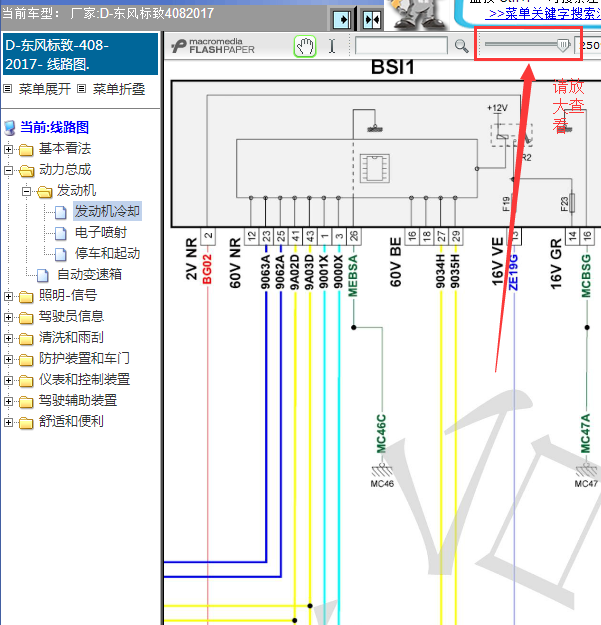This screenshot has height=625, width=601.
Task: Click the 舒适和便利 folder icon
Action: 26,422
